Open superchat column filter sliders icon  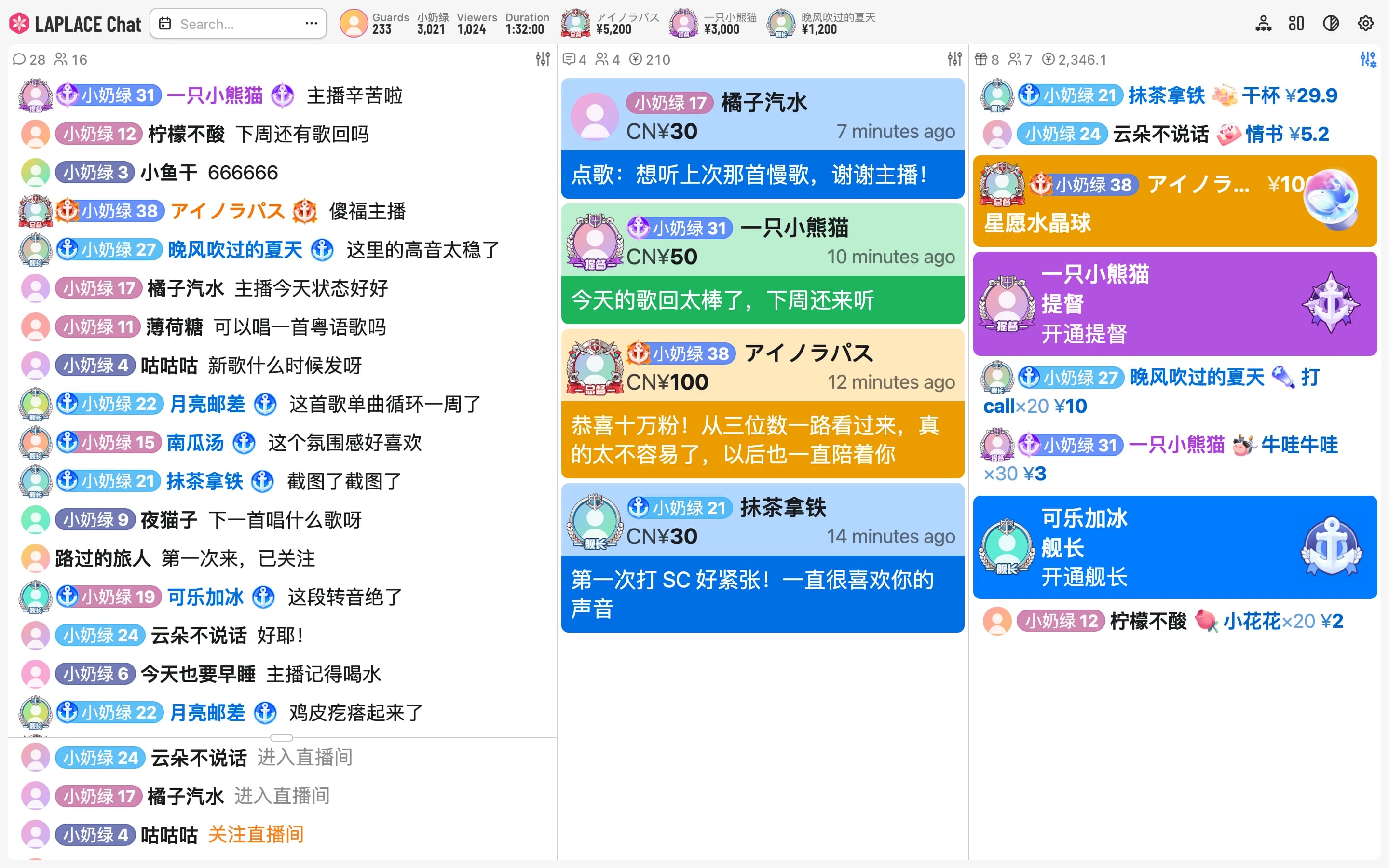pyautogui.click(x=954, y=59)
